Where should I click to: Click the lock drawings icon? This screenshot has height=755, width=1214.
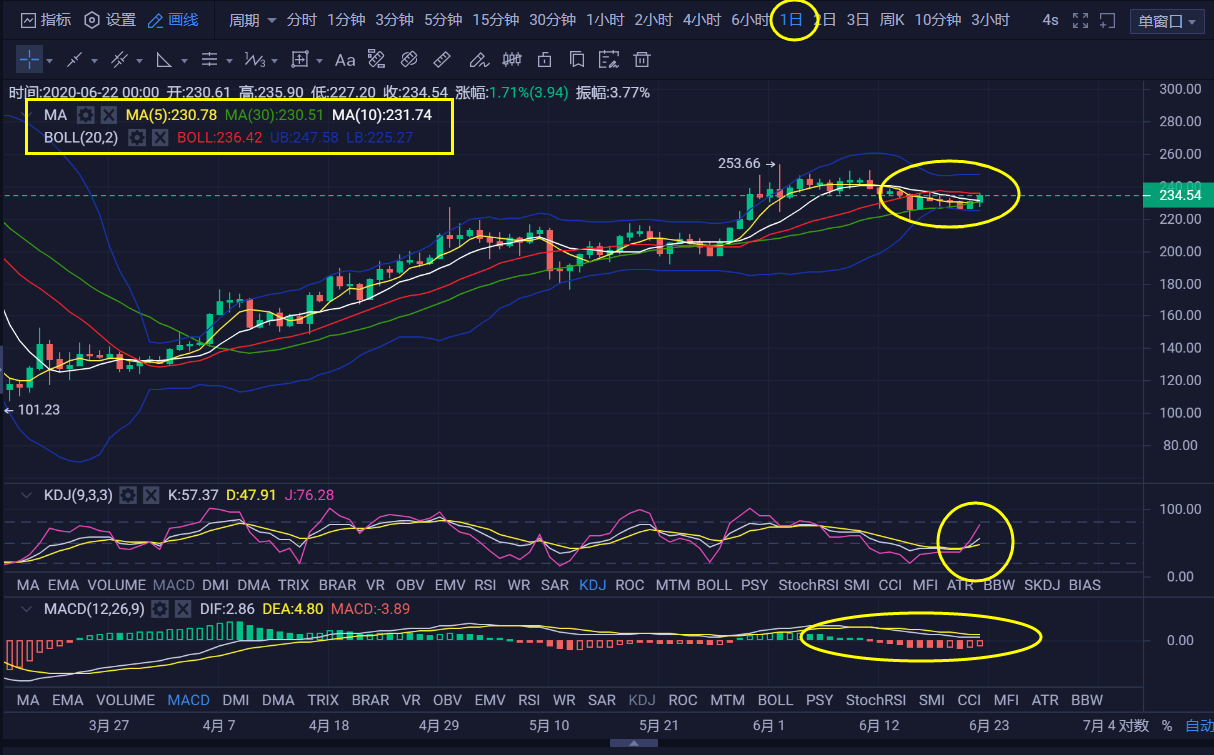point(545,60)
